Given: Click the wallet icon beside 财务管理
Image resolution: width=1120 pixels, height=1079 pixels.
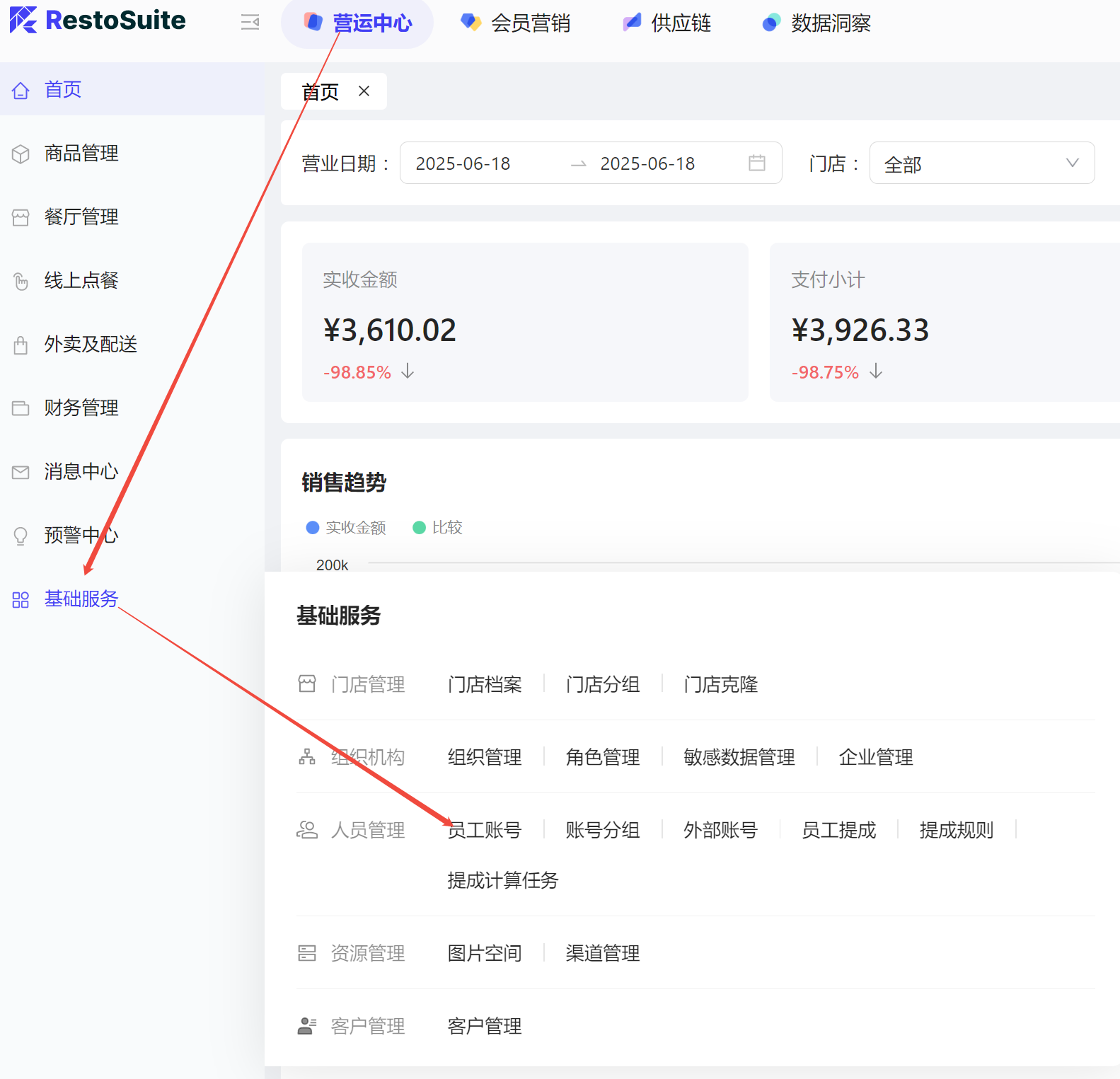Looking at the screenshot, I should pos(21,408).
